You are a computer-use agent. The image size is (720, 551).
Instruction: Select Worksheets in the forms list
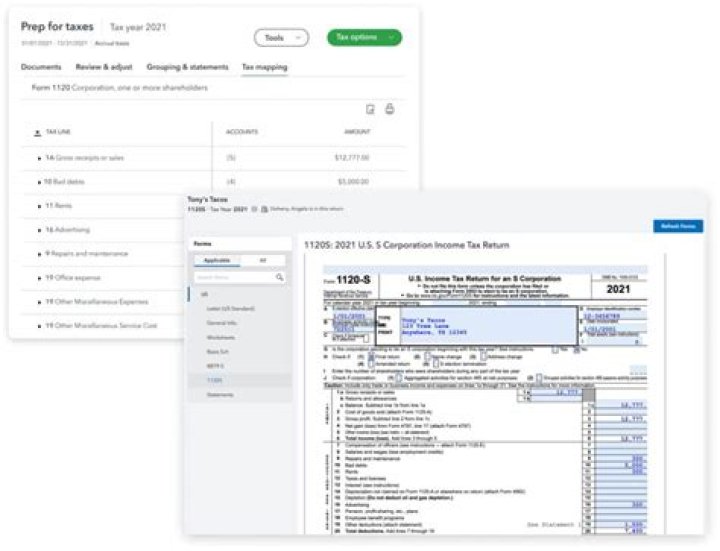point(222,338)
